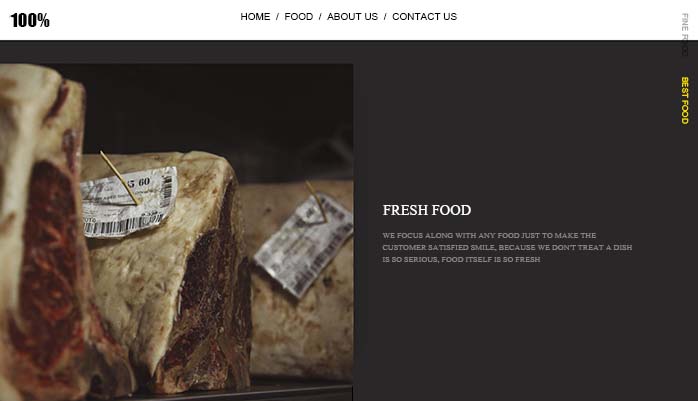Click the slash between ABOUT US and CONTACT US
The width and height of the screenshot is (698, 401).
click(385, 17)
